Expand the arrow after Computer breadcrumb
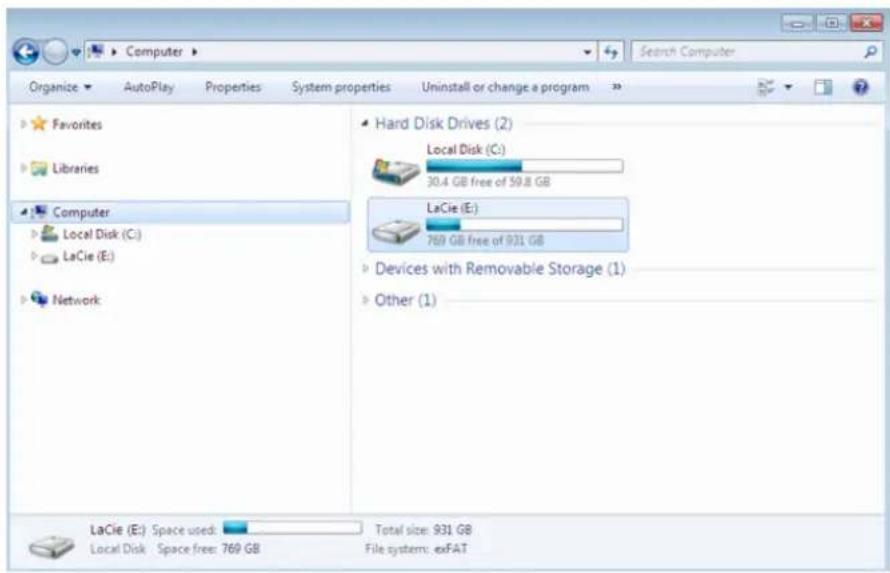 [x=195, y=52]
